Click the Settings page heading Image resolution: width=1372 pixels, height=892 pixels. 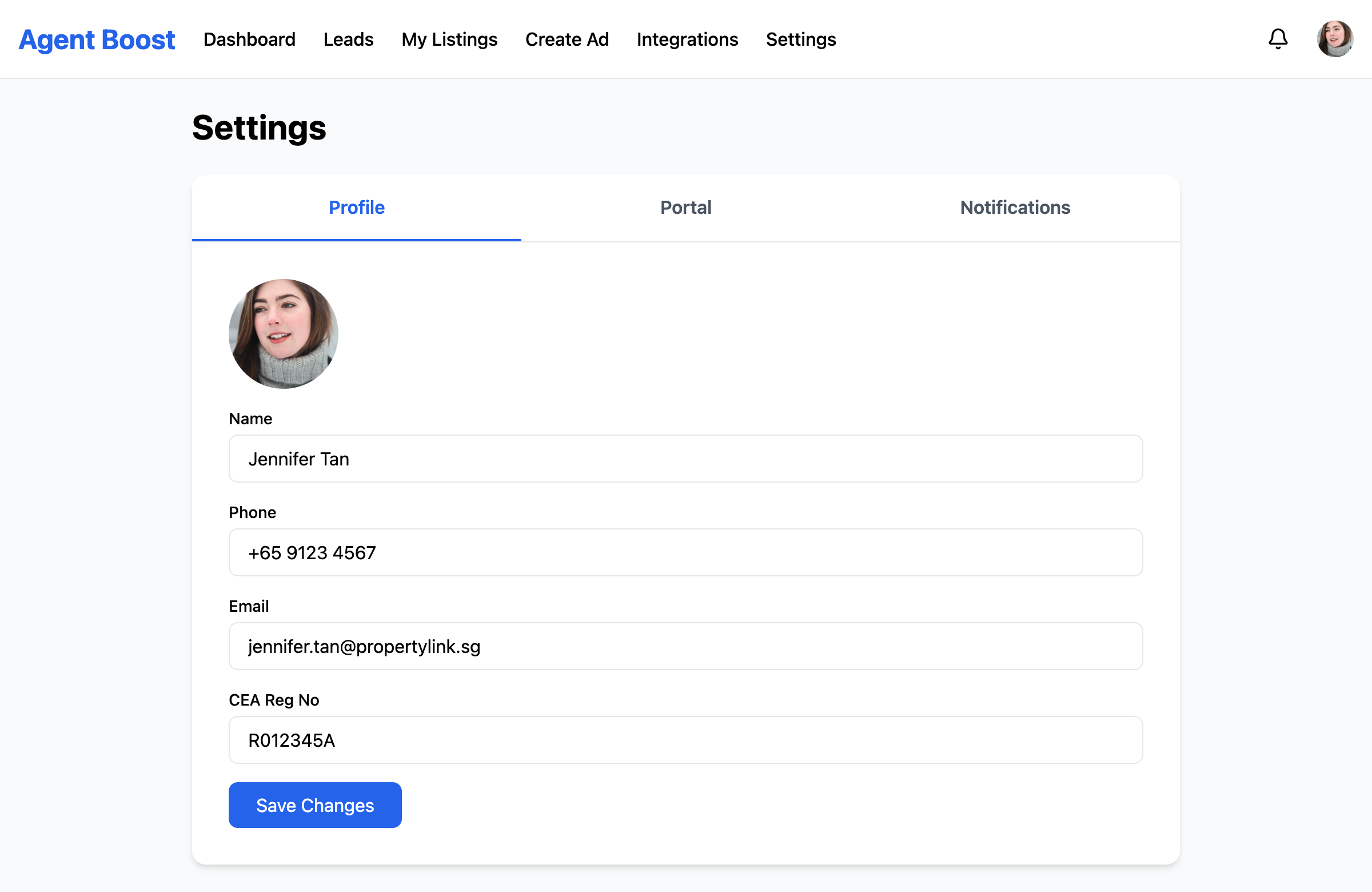pos(259,128)
